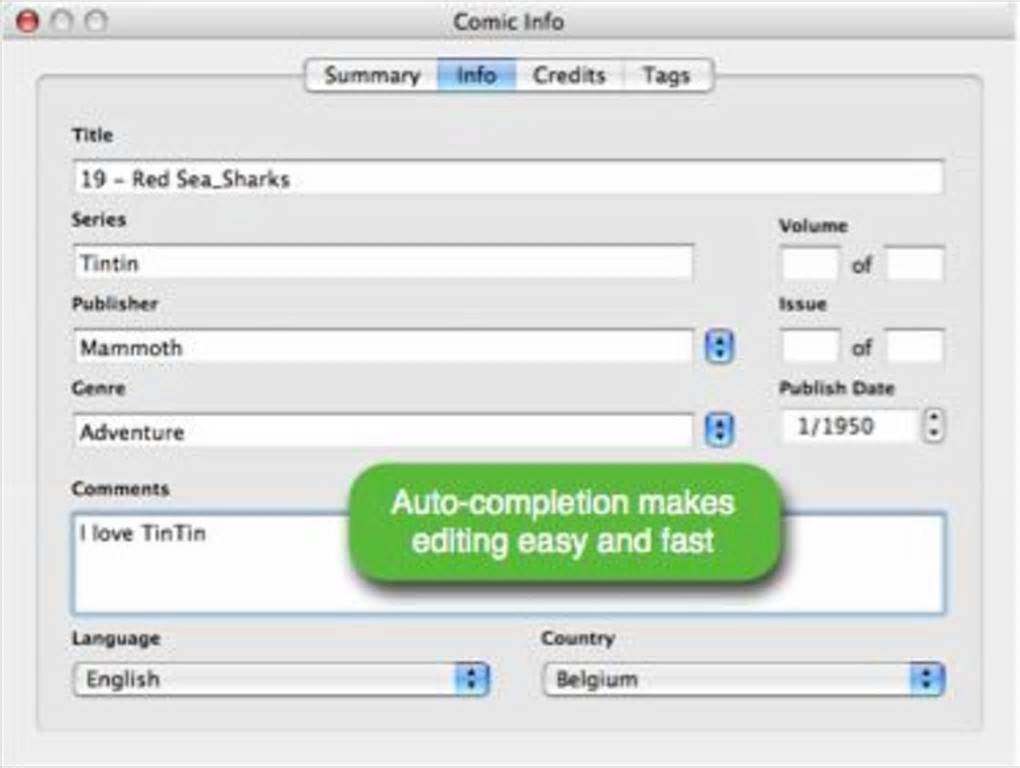Click the Issue number field

[x=810, y=347]
